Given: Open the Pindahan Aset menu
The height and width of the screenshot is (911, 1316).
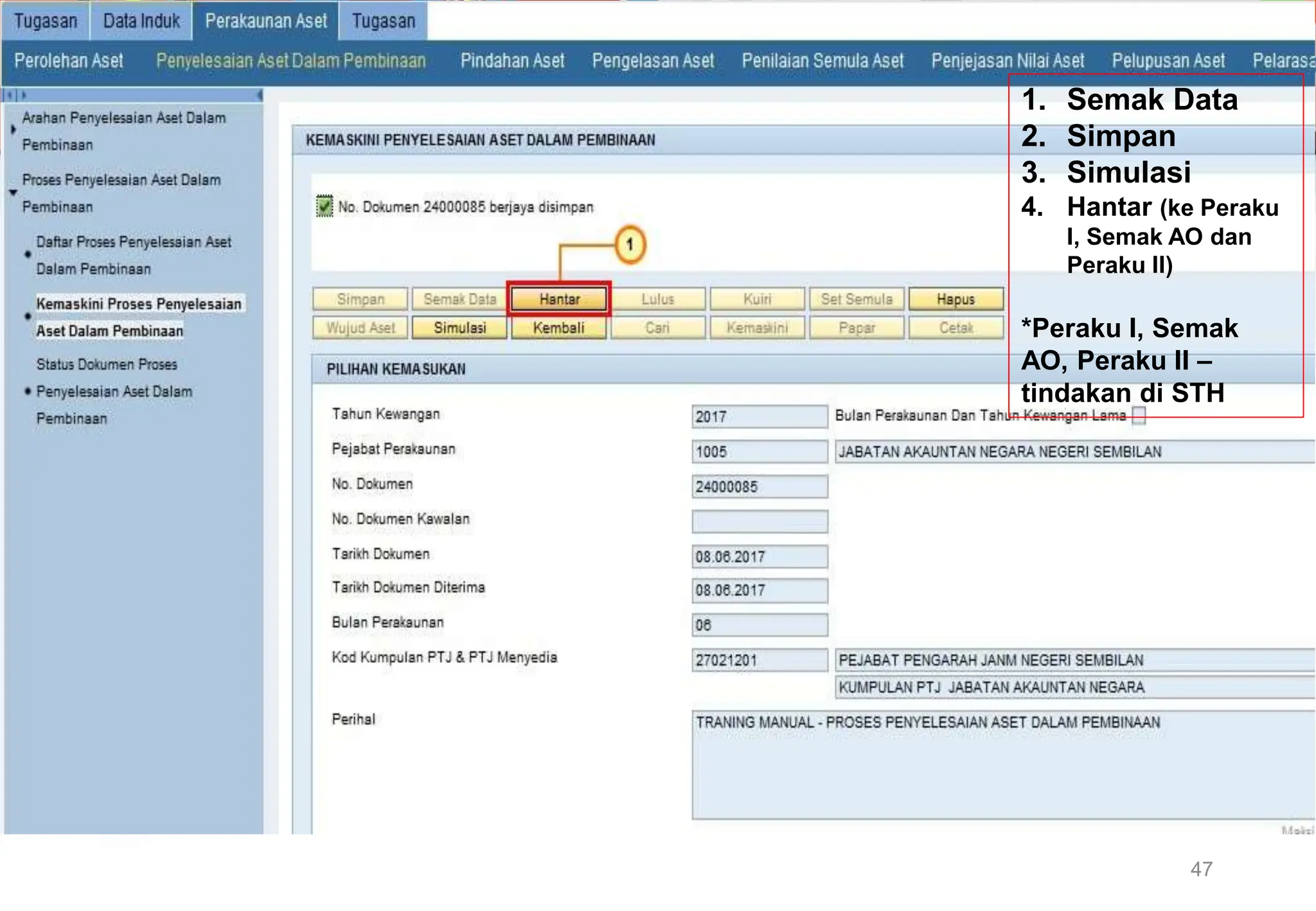Looking at the screenshot, I should click(x=512, y=61).
